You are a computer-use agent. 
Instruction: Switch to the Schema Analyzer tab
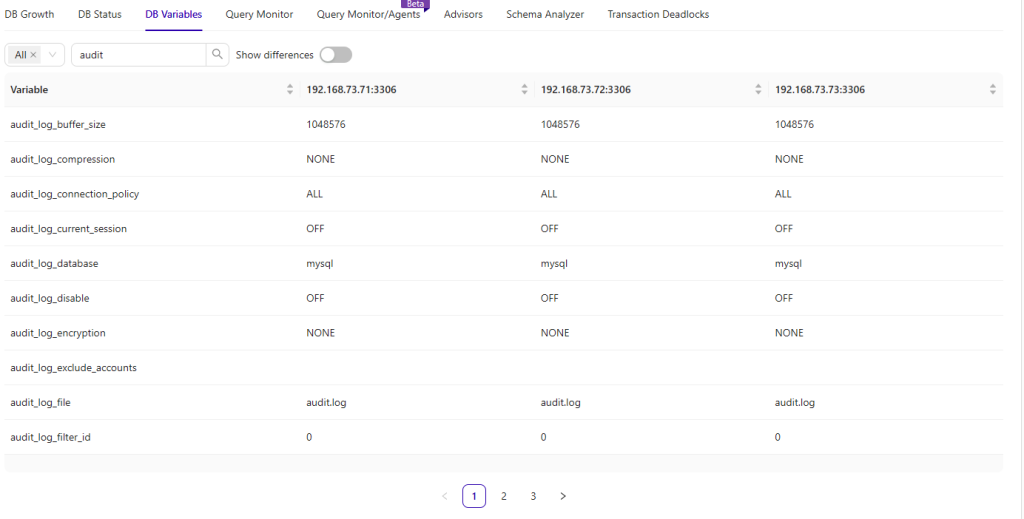[x=545, y=15]
